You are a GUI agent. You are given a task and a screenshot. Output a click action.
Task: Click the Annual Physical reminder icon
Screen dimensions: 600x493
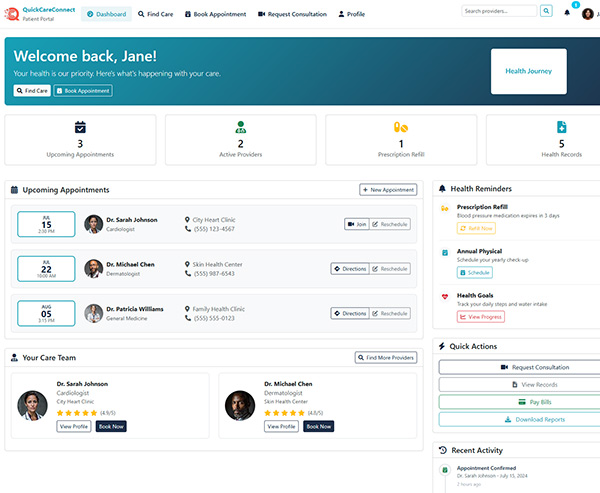tap(445, 253)
